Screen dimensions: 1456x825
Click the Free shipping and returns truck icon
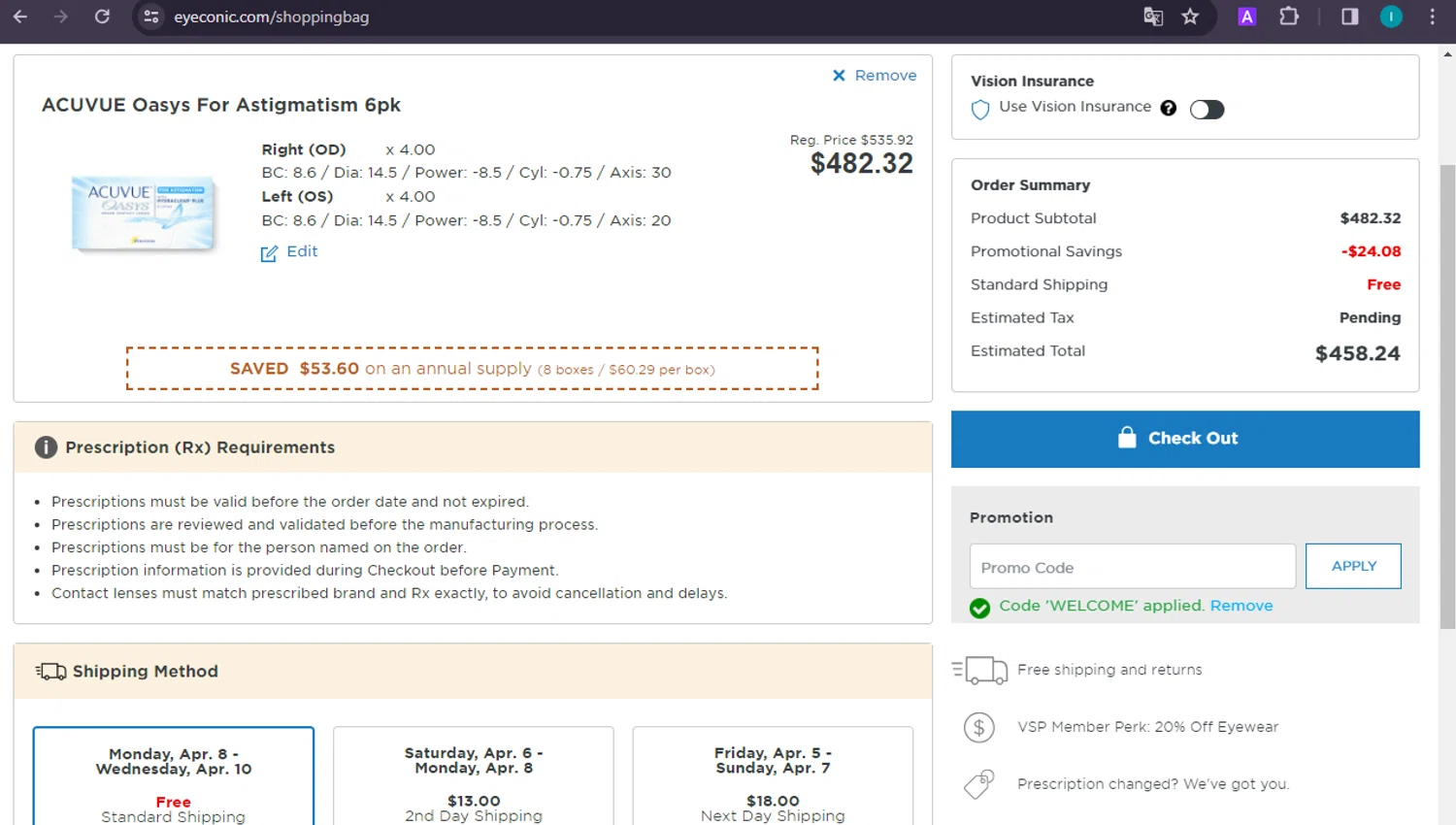979,670
